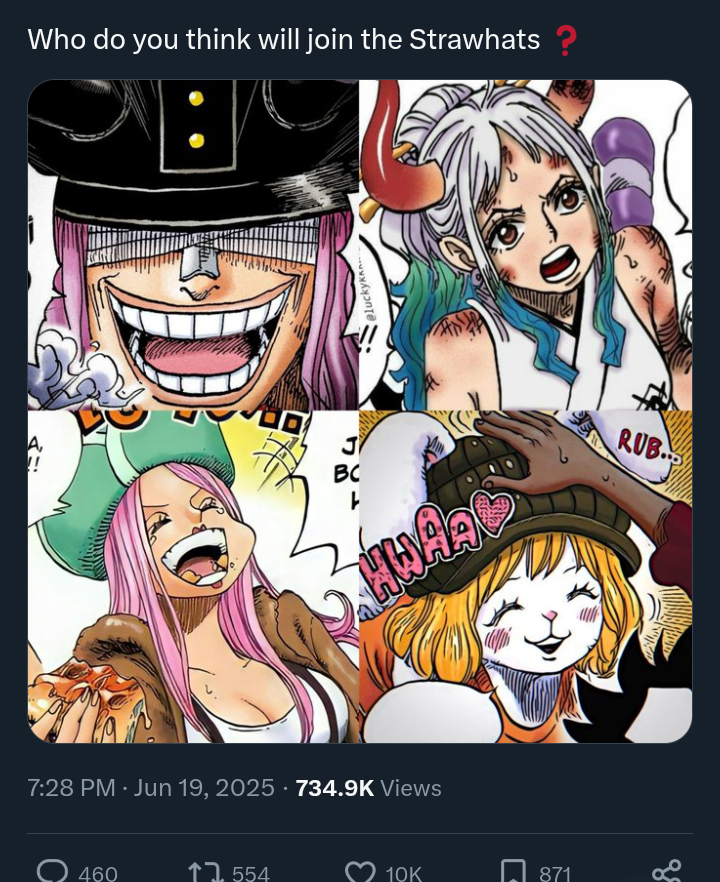720x882 pixels.
Task: Click the red question mark emoji
Action: click(x=564, y=41)
